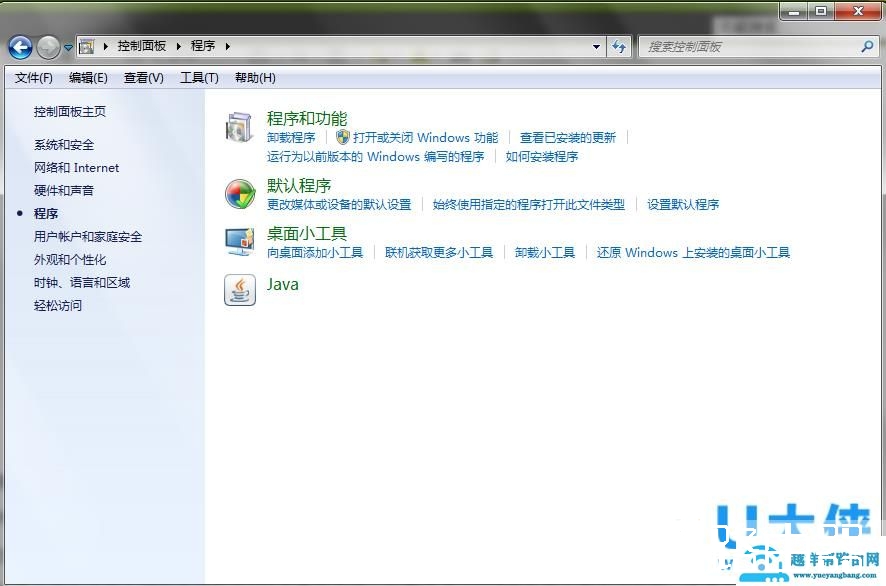This screenshot has height=586, width=886.
Task: Click the refresh button beside address bar
Action: [619, 46]
